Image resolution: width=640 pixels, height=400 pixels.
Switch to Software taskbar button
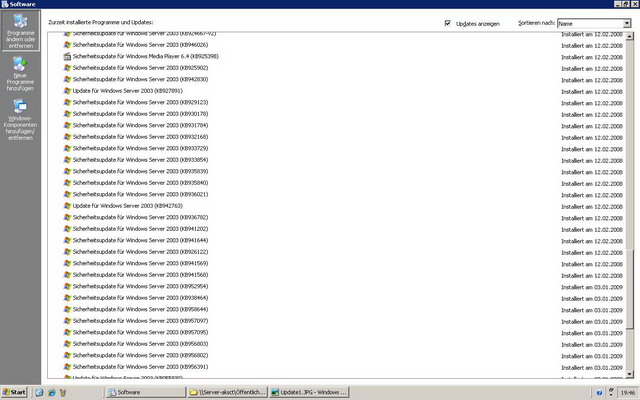point(146,392)
